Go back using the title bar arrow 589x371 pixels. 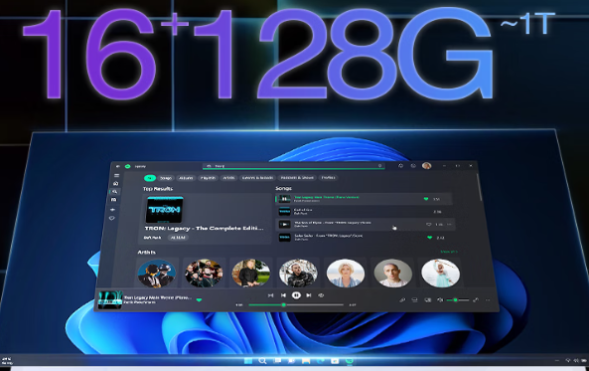(x=118, y=166)
